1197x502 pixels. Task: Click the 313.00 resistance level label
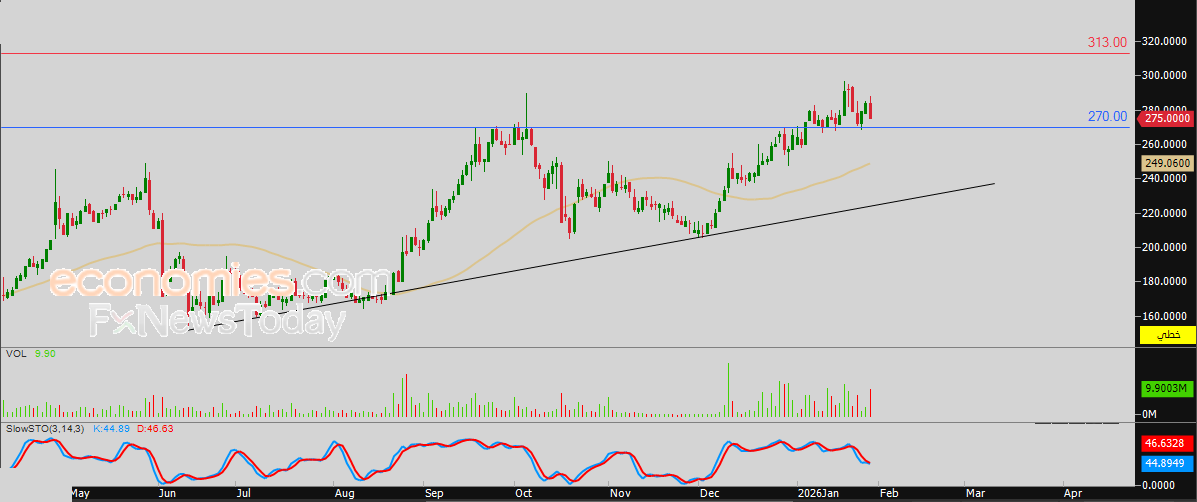click(1107, 42)
